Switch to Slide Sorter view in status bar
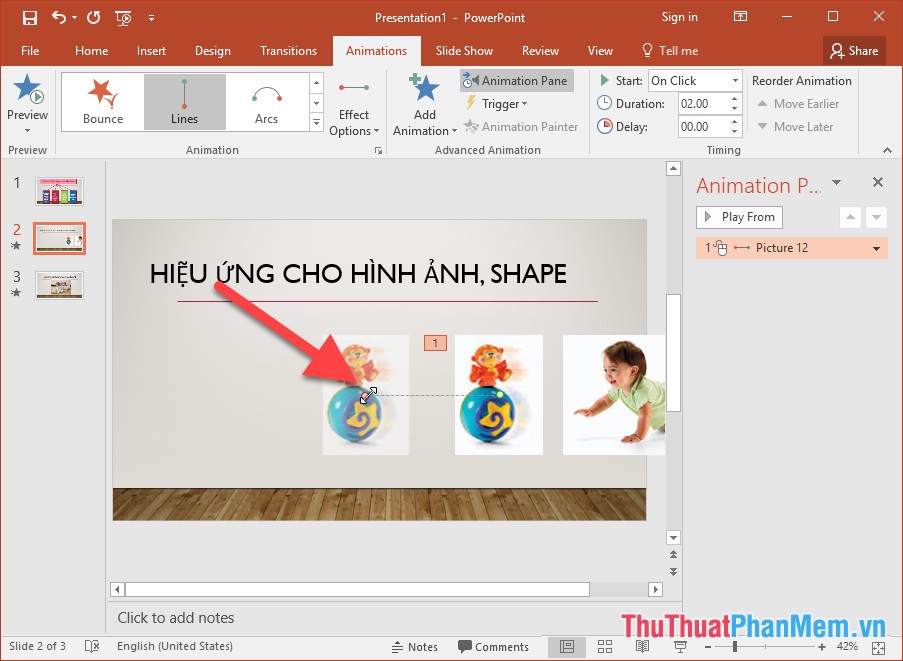This screenshot has width=903, height=661. click(x=604, y=647)
